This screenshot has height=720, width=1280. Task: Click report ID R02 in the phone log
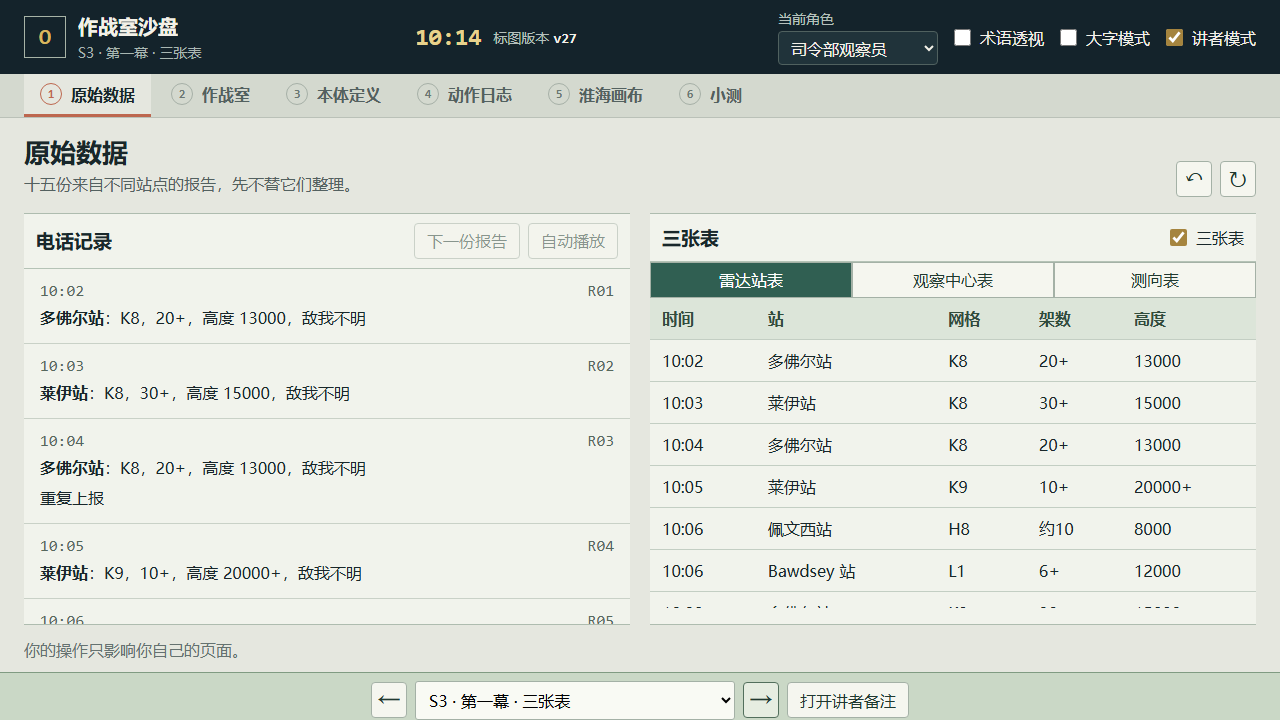coord(601,366)
